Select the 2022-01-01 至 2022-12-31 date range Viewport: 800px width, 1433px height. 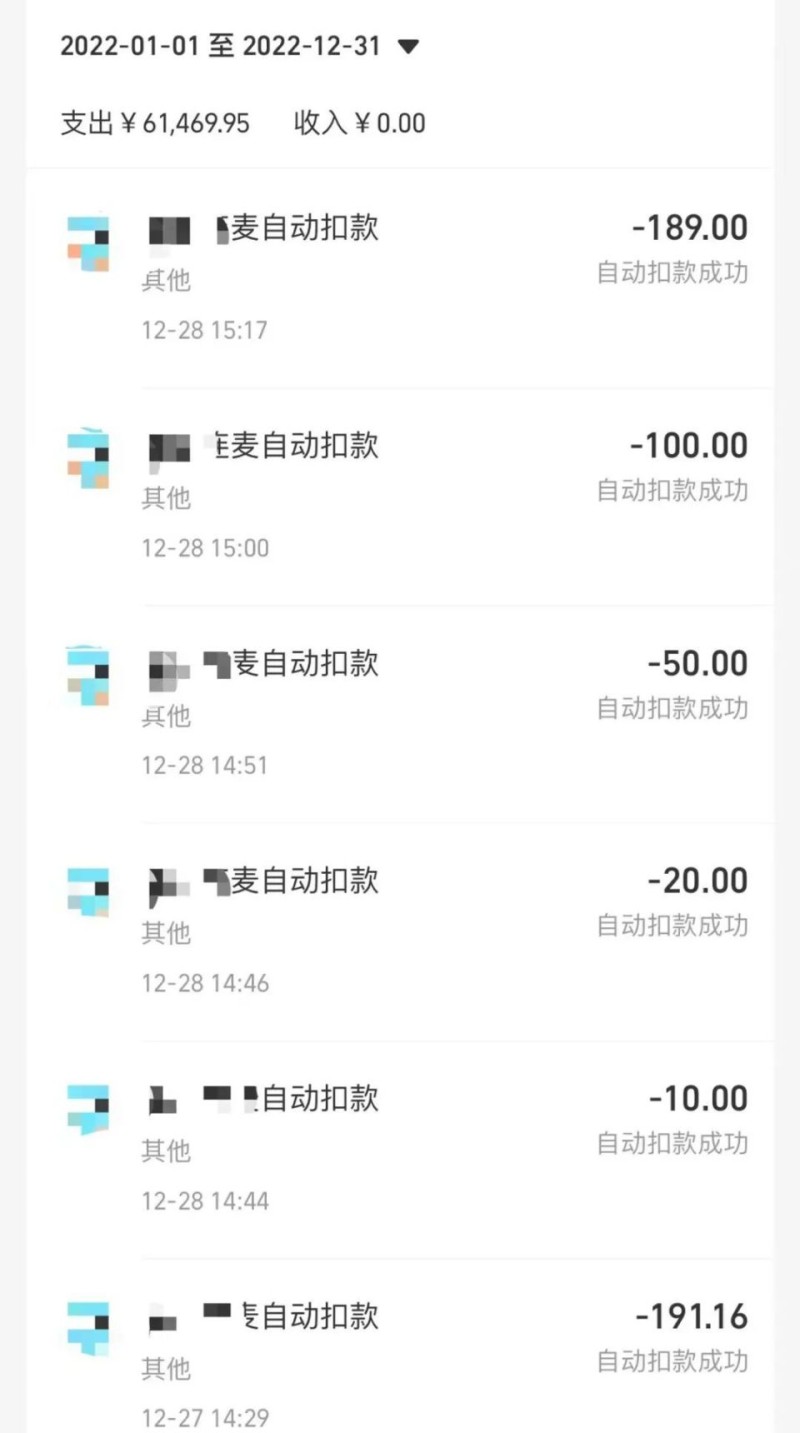(x=220, y=46)
